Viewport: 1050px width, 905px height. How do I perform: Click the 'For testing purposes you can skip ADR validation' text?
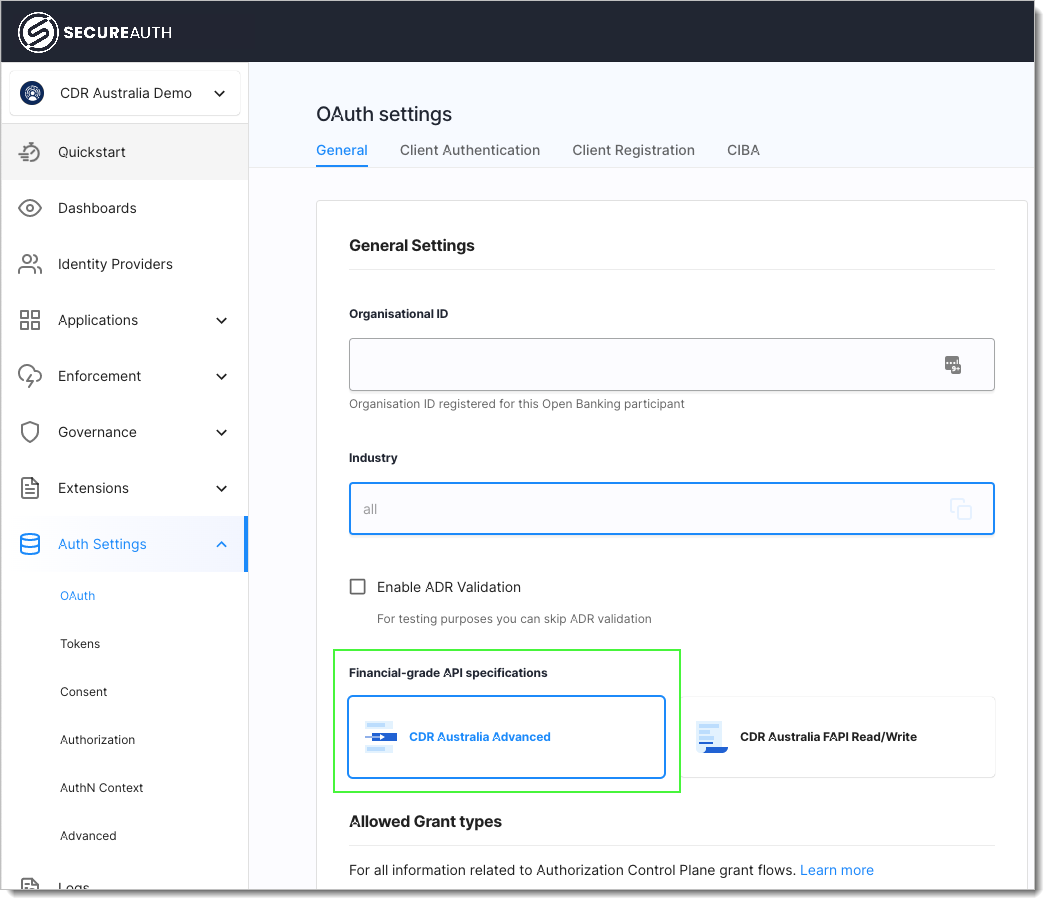coord(514,619)
